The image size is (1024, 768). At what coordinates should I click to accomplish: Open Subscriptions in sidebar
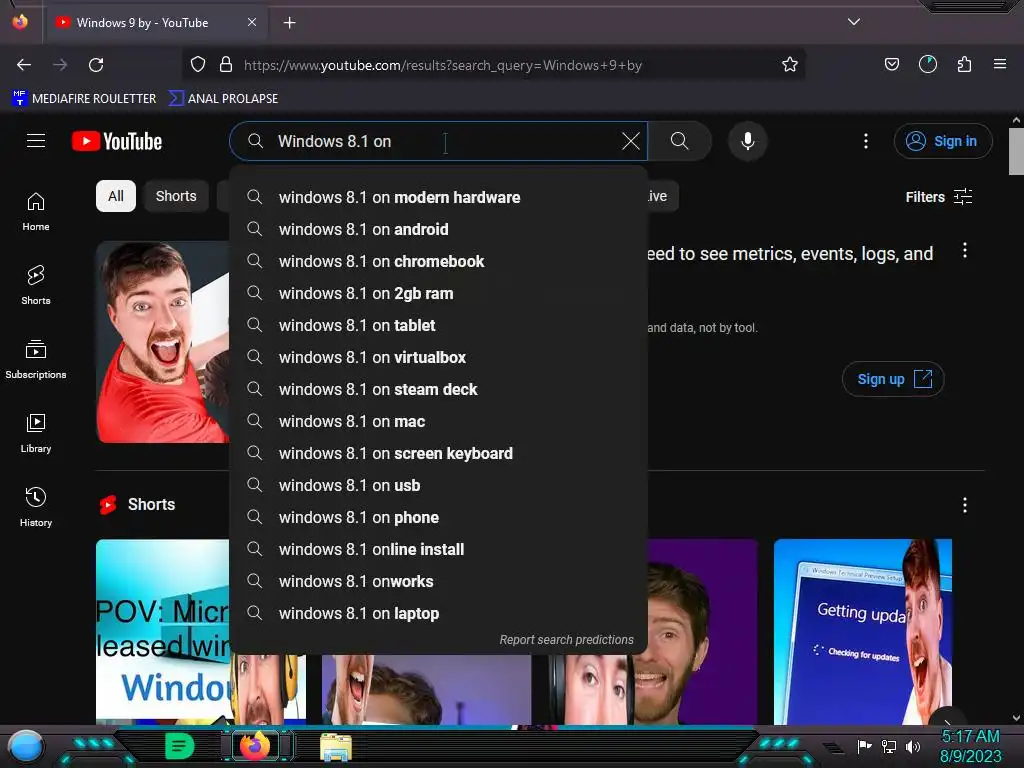(36, 359)
